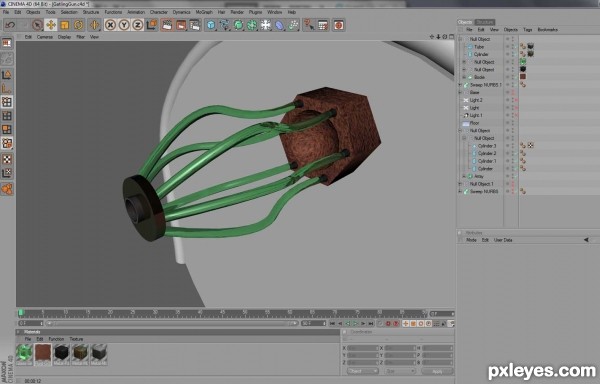This screenshot has width=600, height=384.
Task: Expand the Array object tree node
Action: (464, 176)
